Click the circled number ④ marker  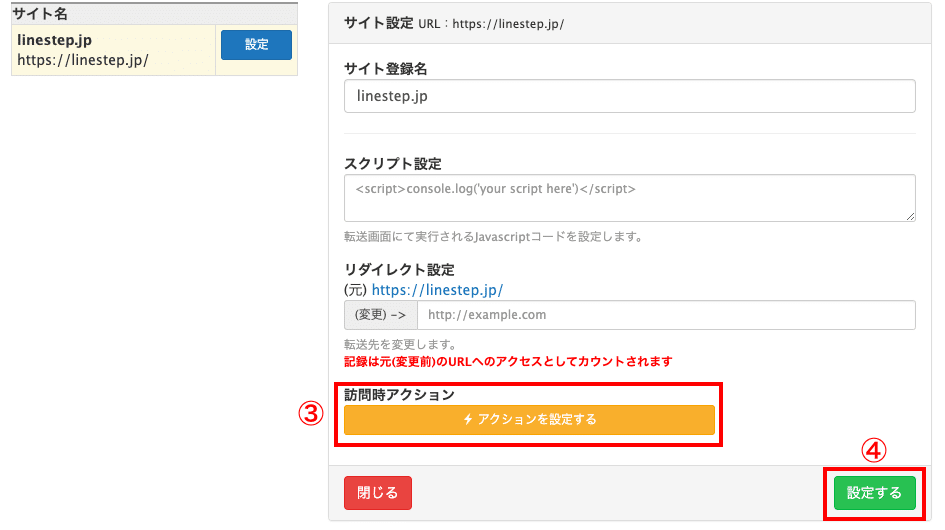874,451
